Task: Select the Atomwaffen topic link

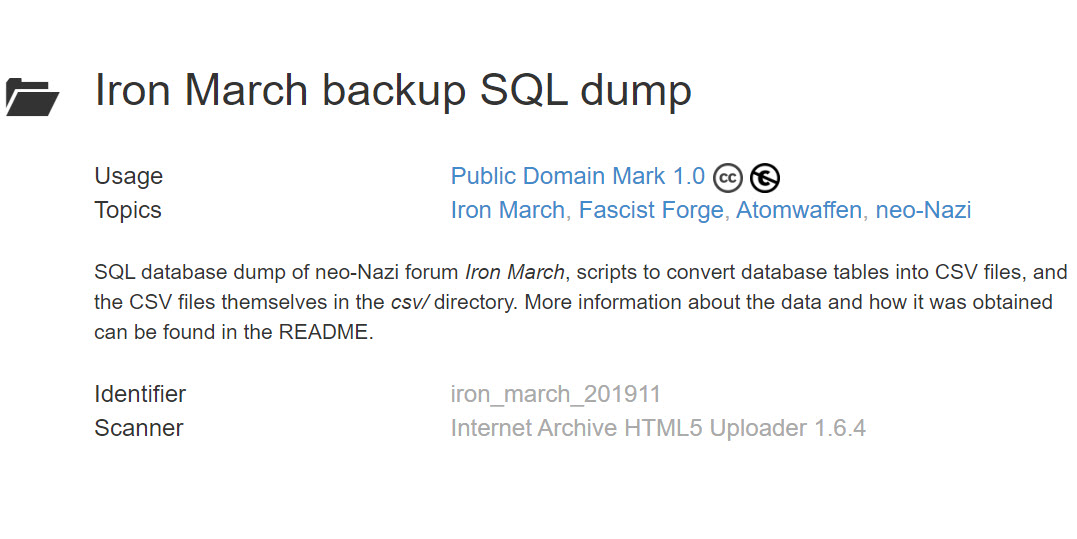Action: 799,210
